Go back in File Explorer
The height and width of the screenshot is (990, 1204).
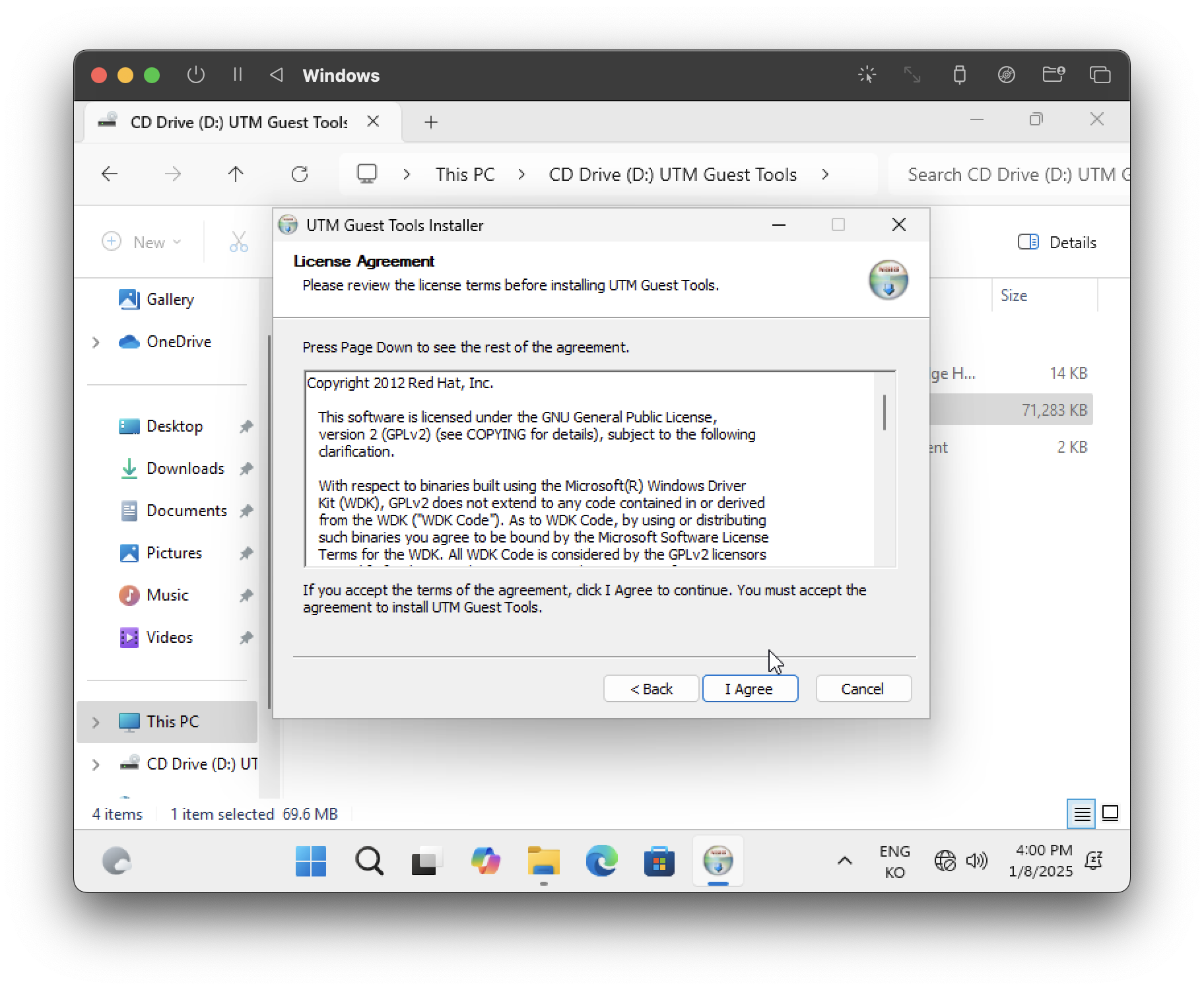[110, 174]
